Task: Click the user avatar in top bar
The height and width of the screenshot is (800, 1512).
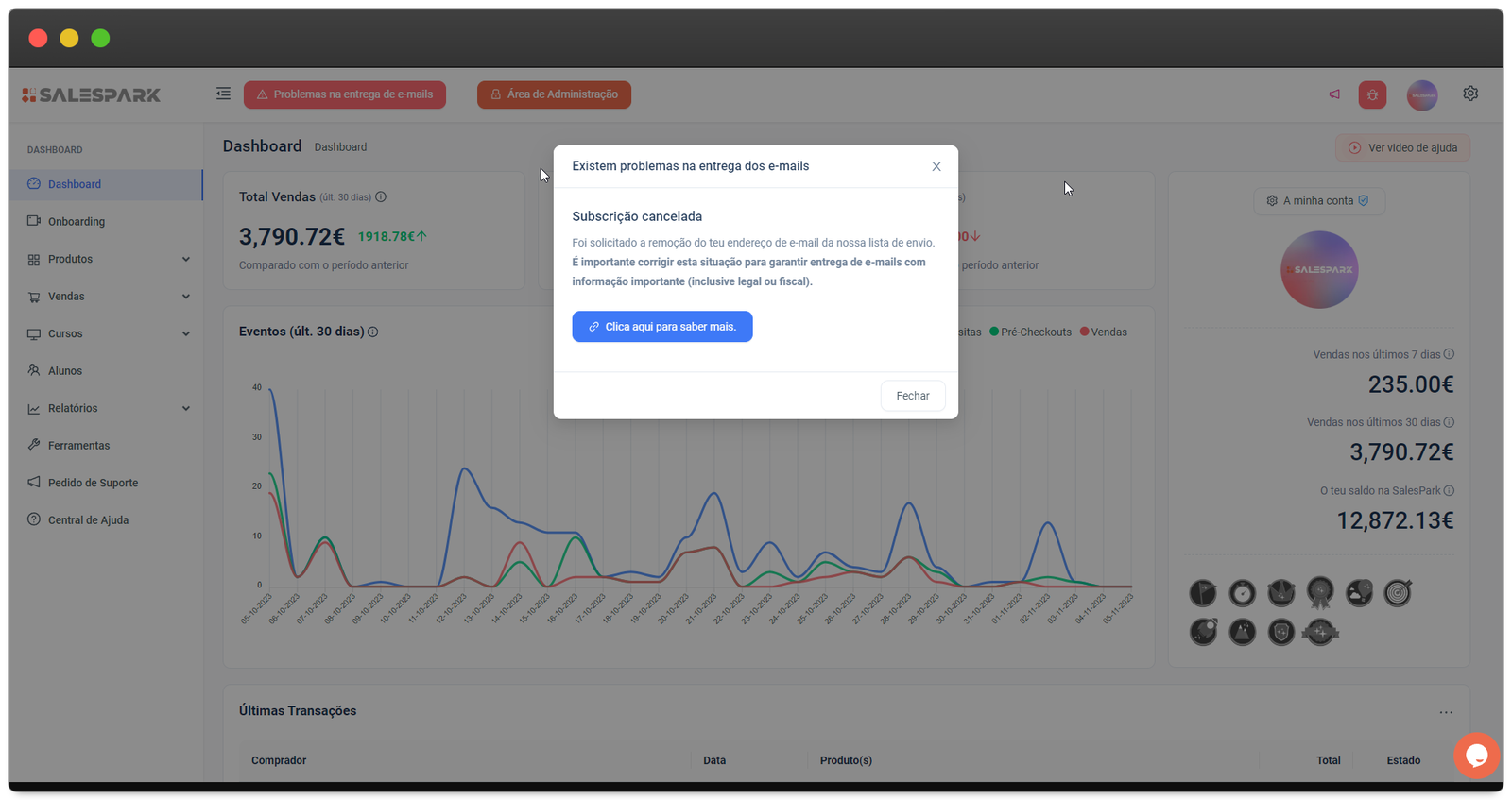Action: tap(1421, 94)
